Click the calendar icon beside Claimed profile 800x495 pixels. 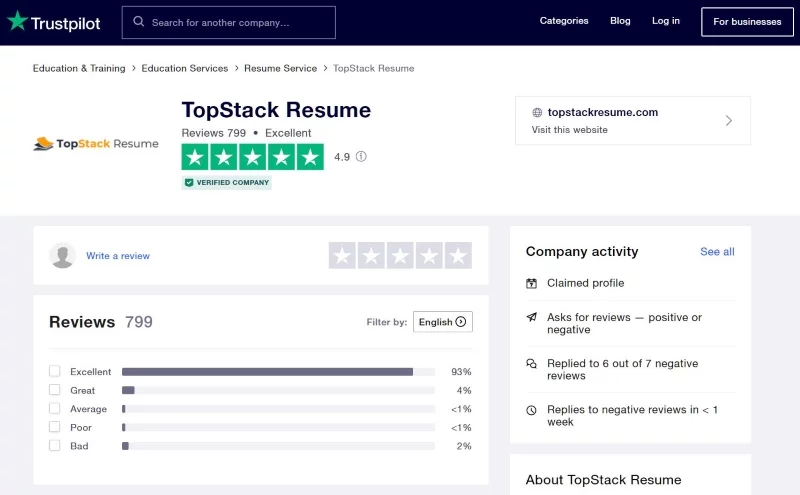pos(531,283)
